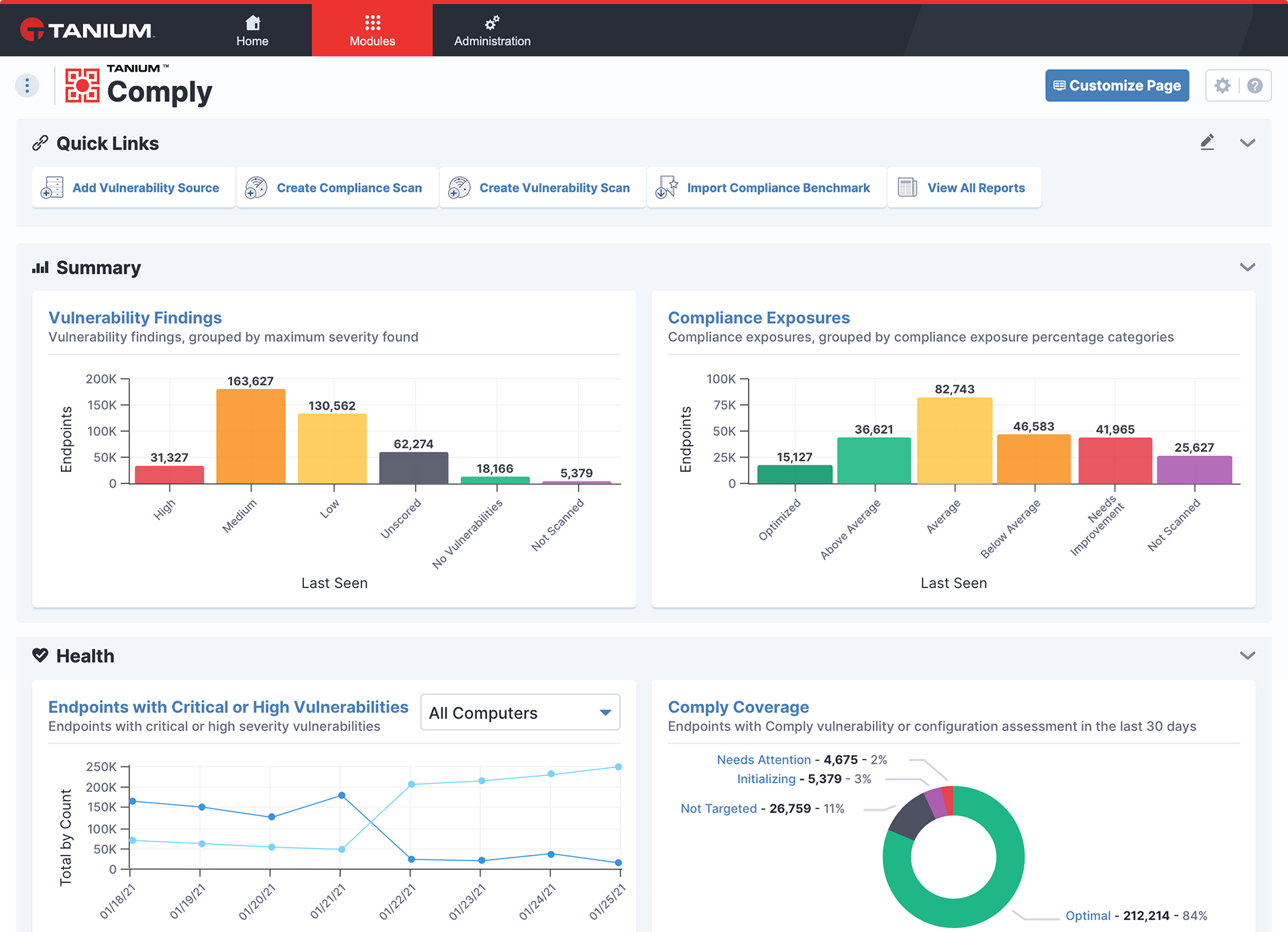Click the Create Compliance Scan radar icon
Screen dimensions: 1288x932
coord(256,188)
